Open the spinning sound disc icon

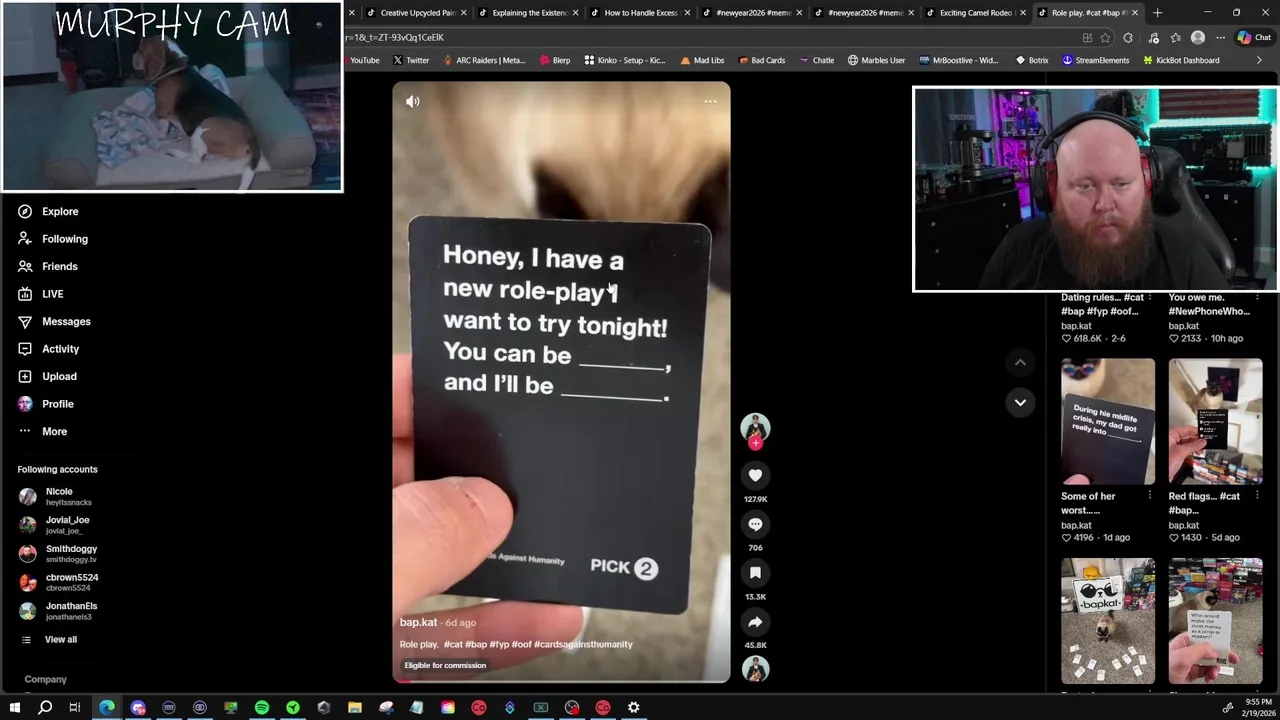coord(755,669)
